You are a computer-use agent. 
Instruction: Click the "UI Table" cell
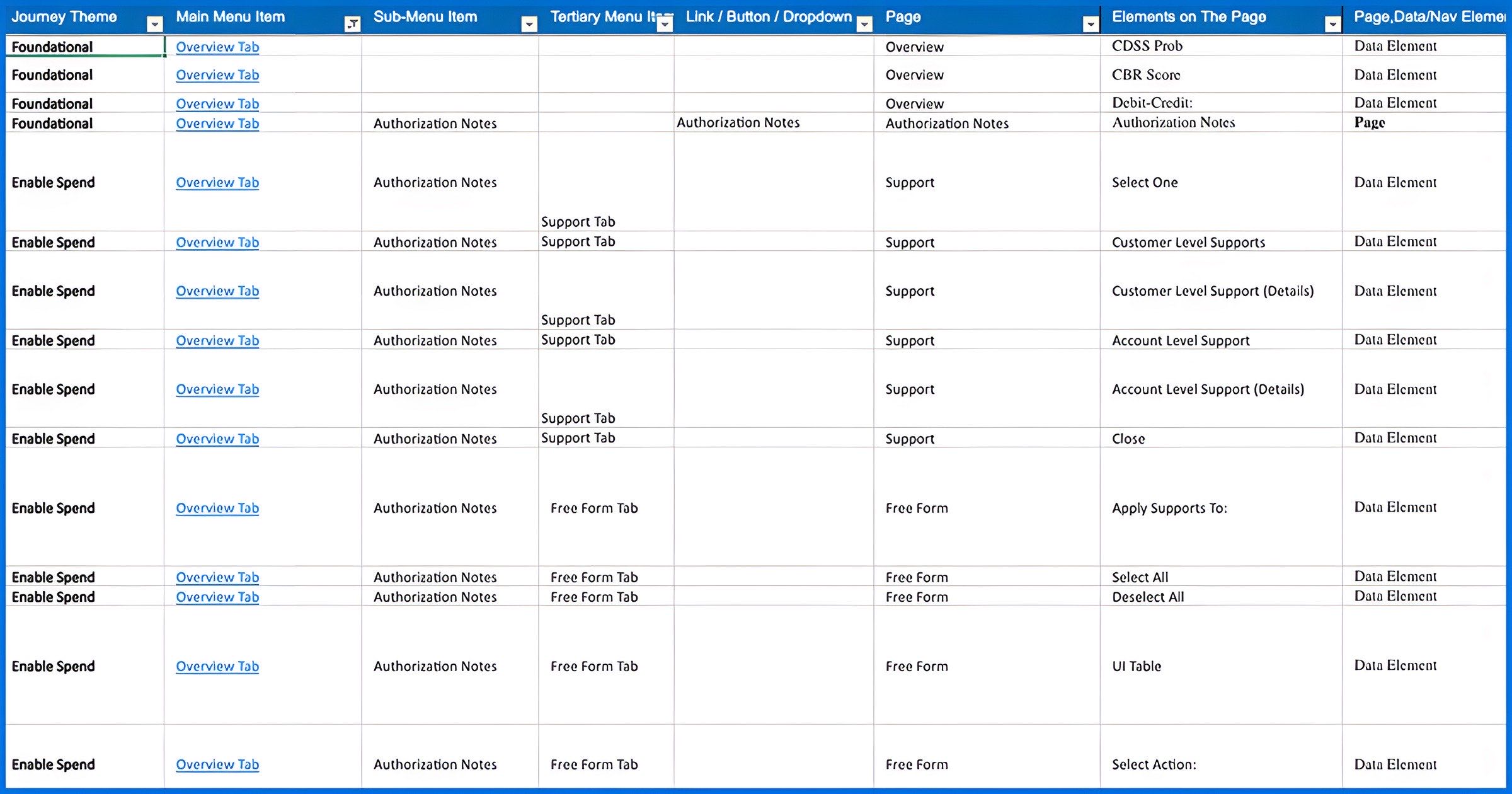(x=1221, y=666)
